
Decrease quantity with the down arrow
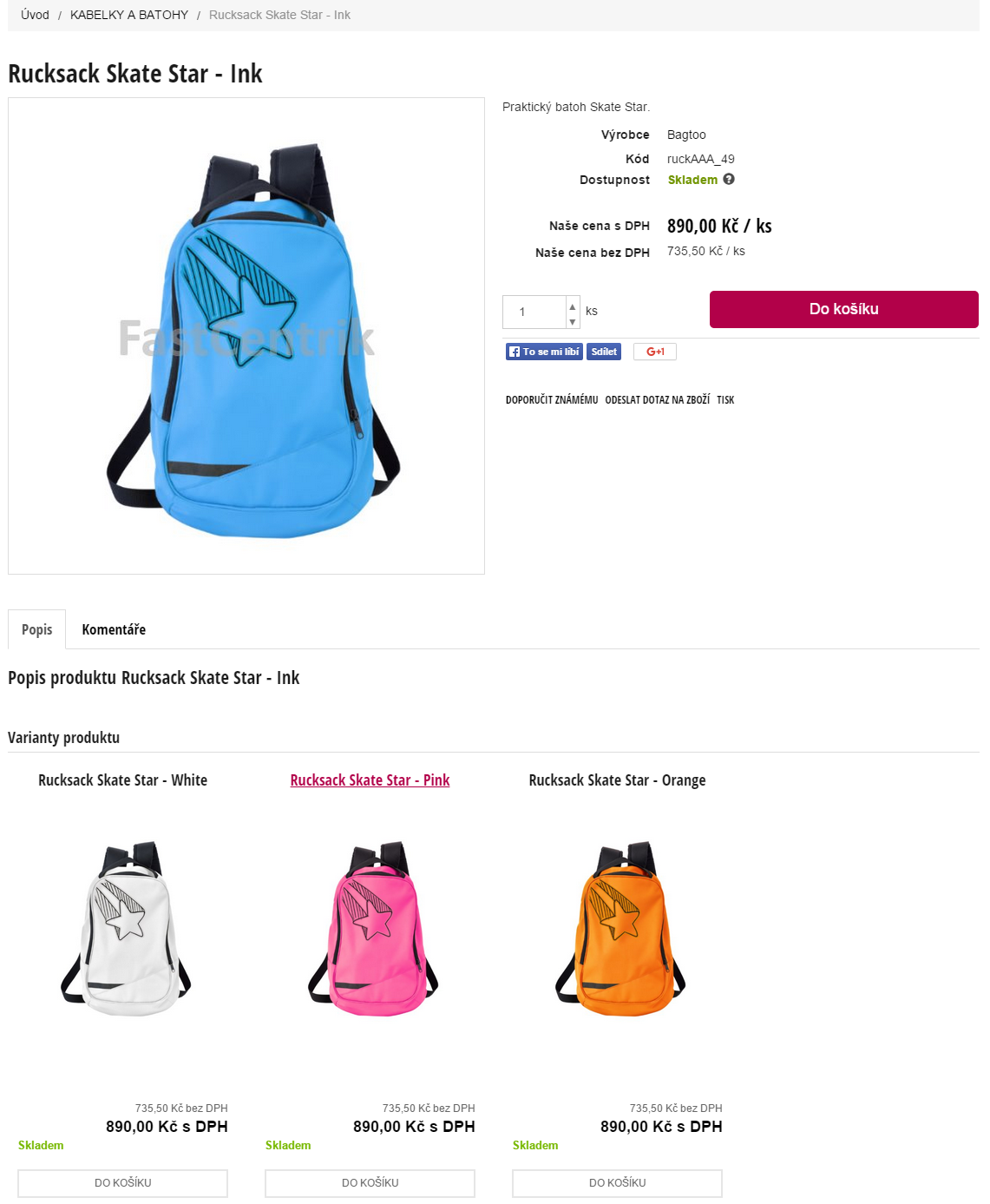(x=573, y=322)
